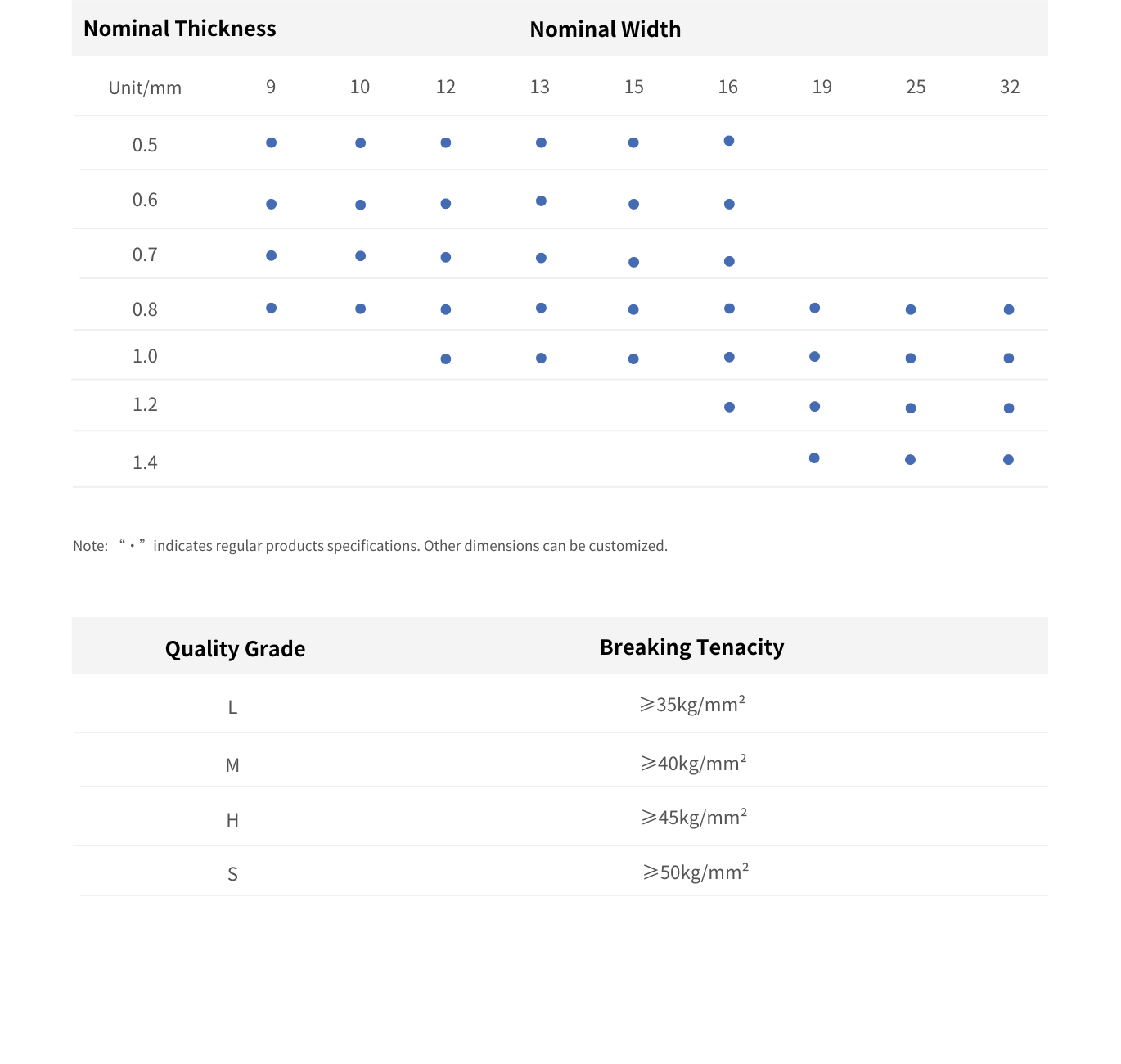Click the dot for 0.8 thickness, 32 width
This screenshot has width=1121, height=1064.
coord(1009,309)
